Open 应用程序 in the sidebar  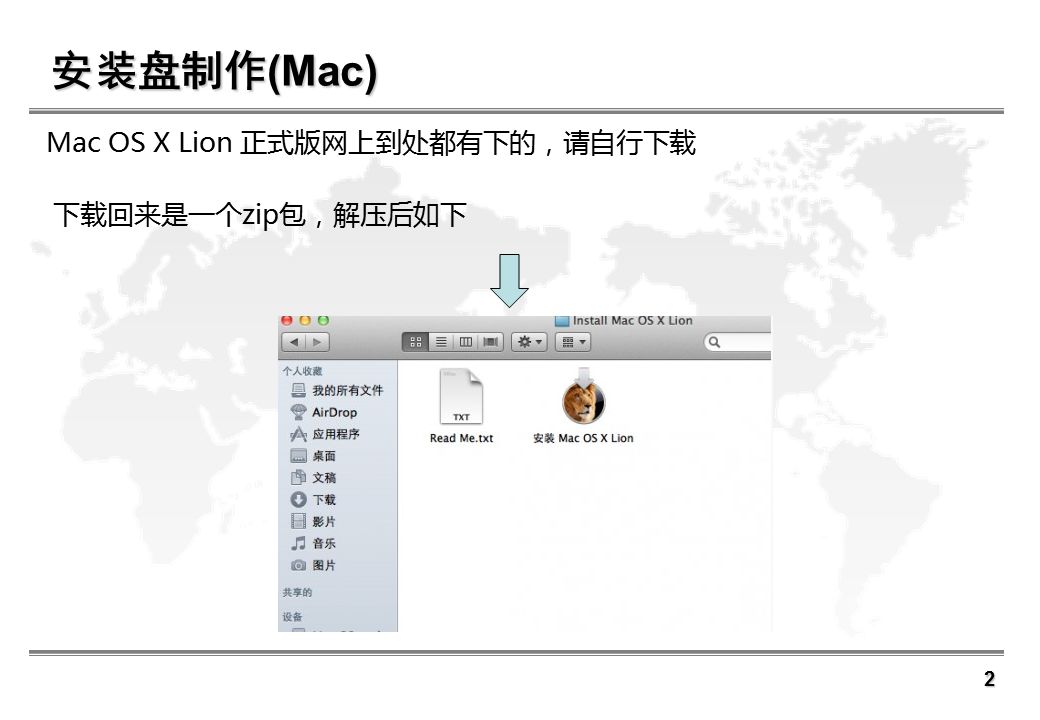[x=325, y=434]
